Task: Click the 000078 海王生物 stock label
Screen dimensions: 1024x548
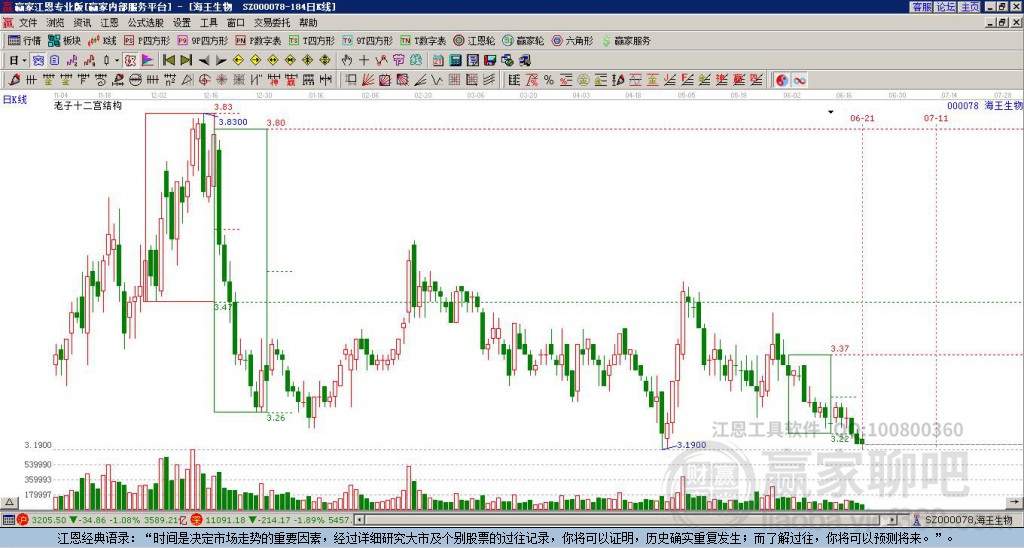Action: [x=985, y=105]
